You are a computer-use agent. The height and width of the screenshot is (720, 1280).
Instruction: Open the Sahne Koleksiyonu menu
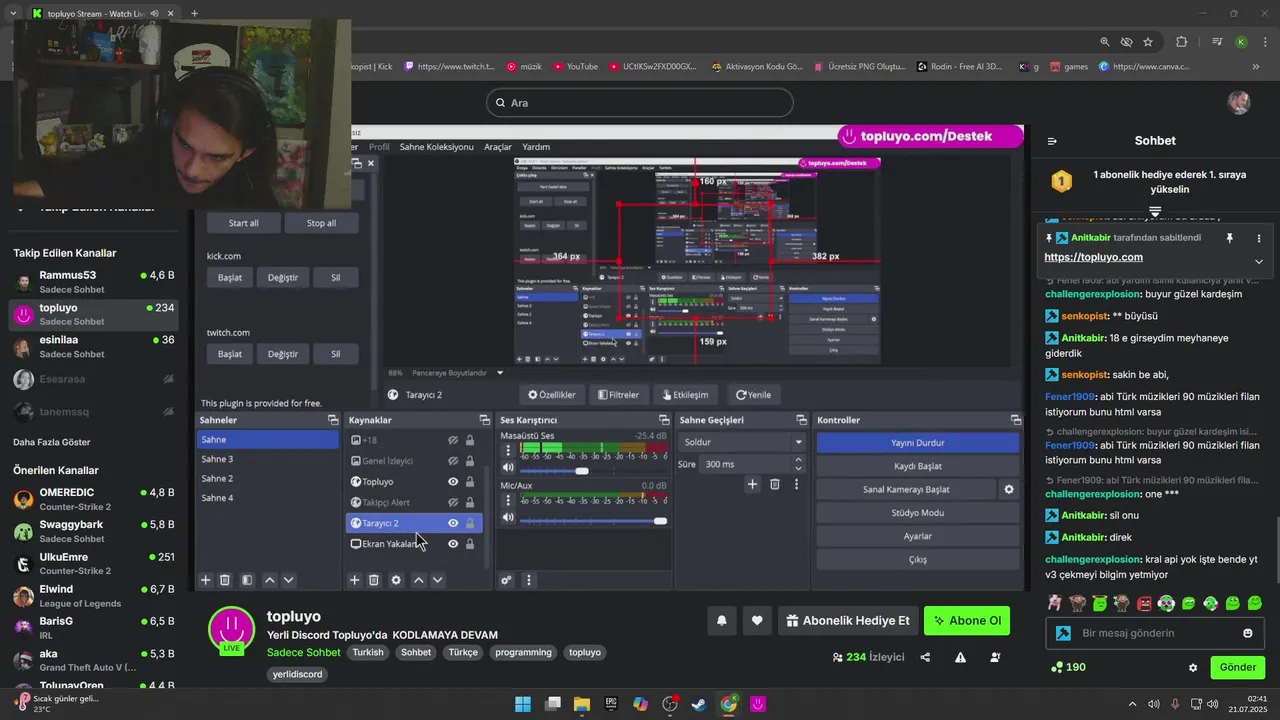pyautogui.click(x=436, y=147)
